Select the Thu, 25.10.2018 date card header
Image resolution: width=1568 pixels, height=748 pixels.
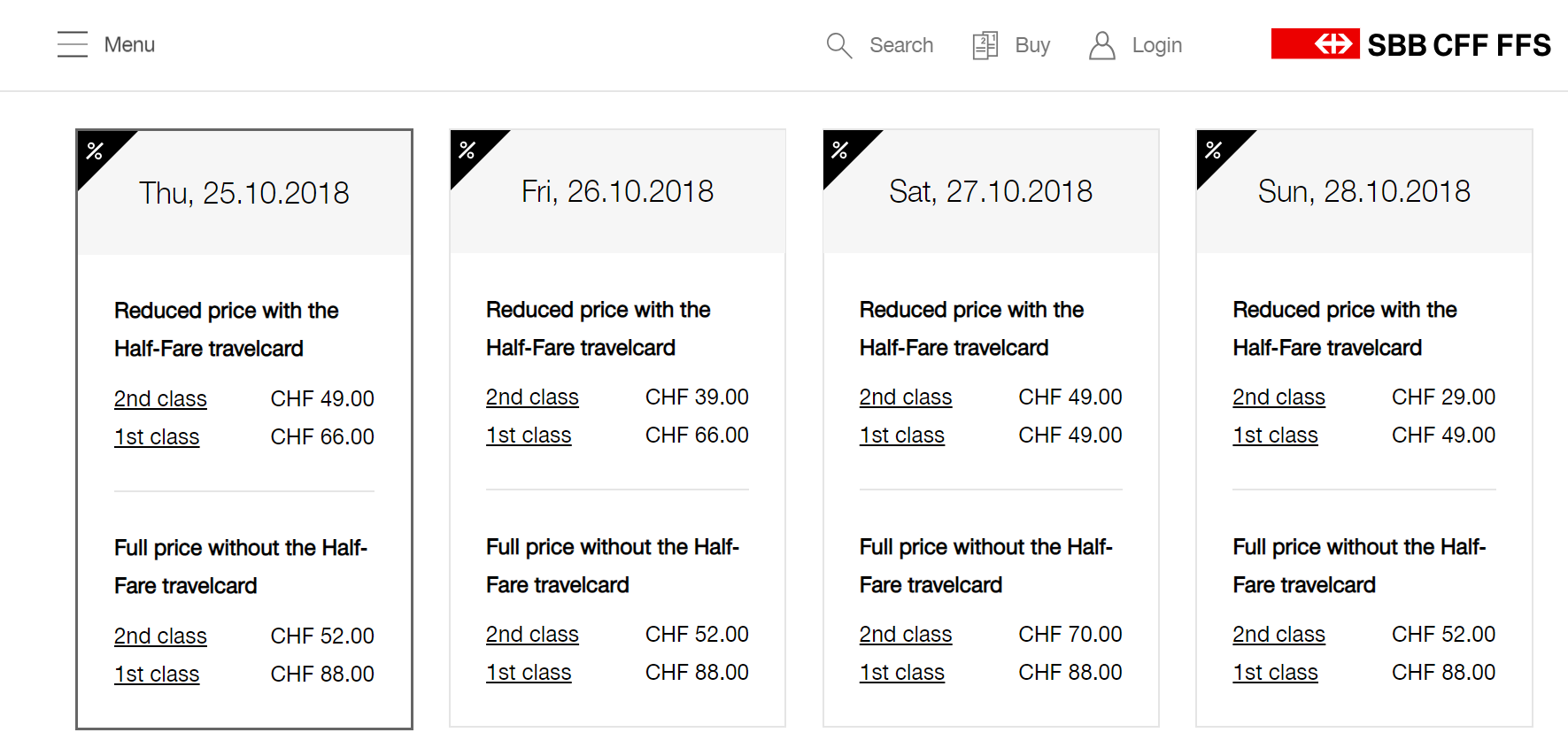pos(244,193)
